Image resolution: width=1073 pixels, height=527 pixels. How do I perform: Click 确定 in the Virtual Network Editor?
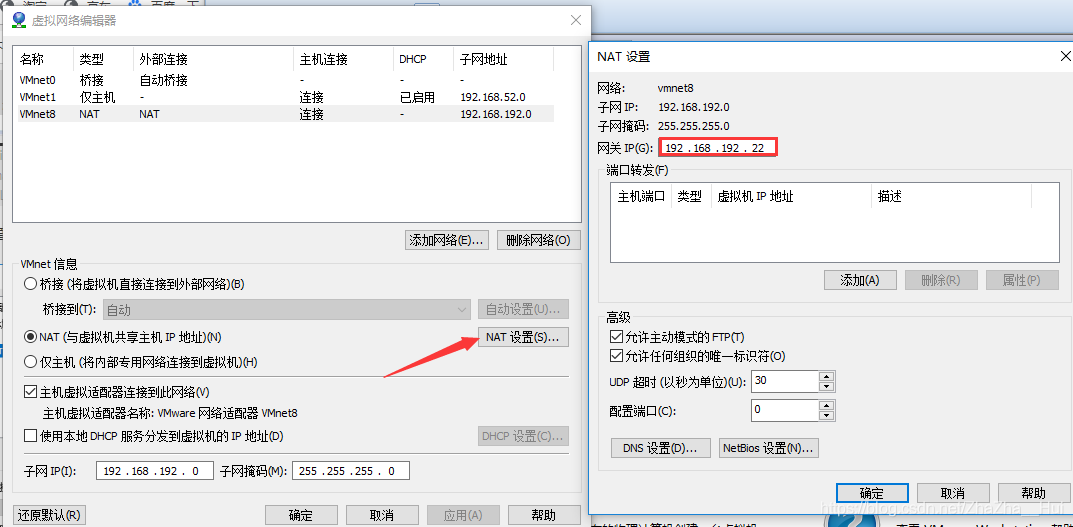300,515
